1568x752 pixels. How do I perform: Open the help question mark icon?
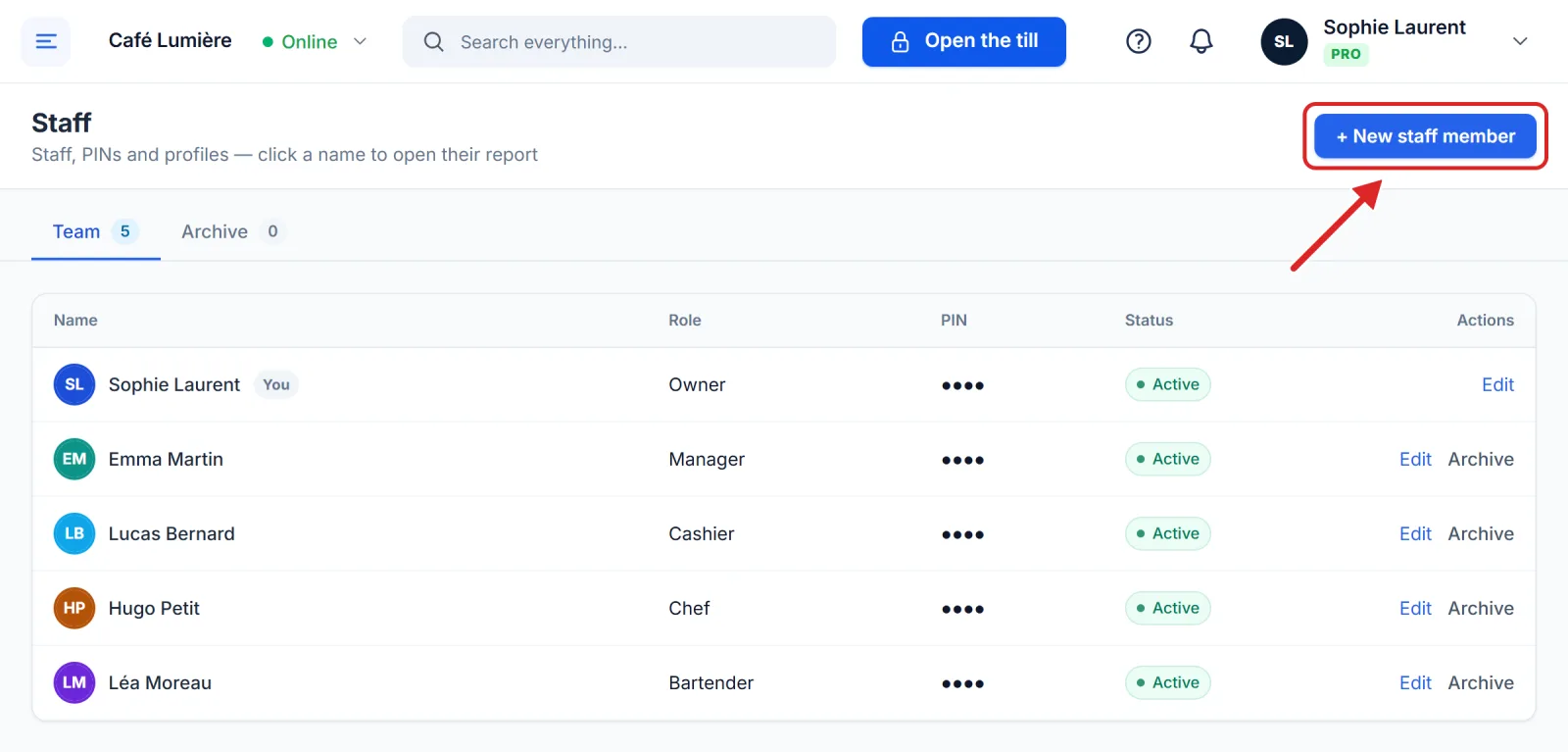click(x=1139, y=41)
